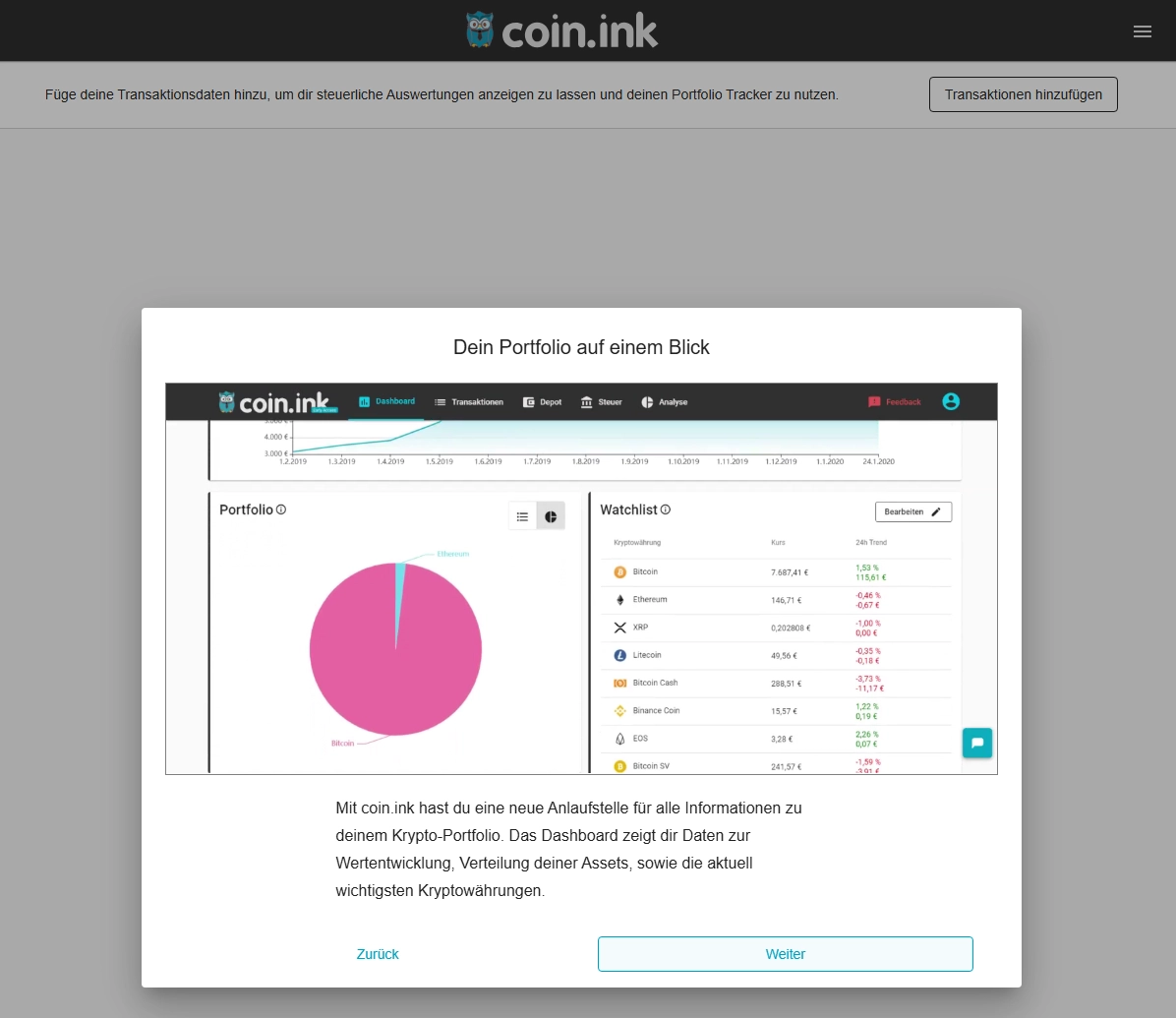This screenshot has height=1018, width=1176.
Task: Click the EOS coin icon in Watchlist
Action: click(619, 739)
